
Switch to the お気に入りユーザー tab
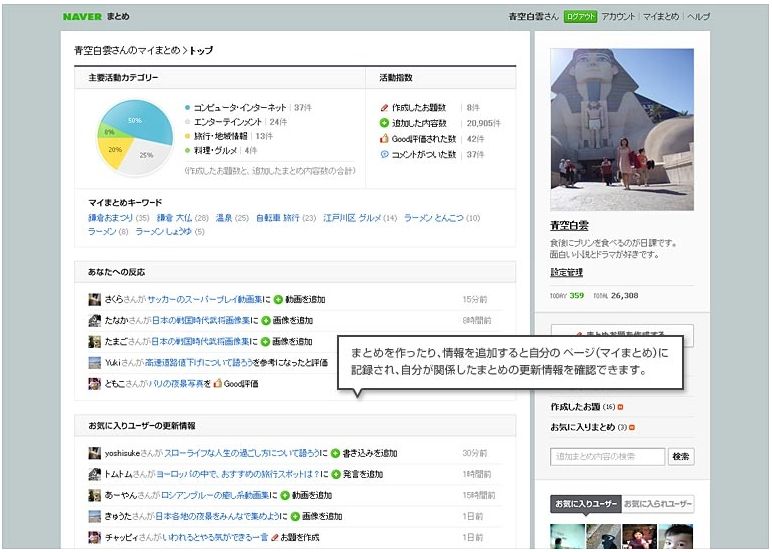point(586,504)
